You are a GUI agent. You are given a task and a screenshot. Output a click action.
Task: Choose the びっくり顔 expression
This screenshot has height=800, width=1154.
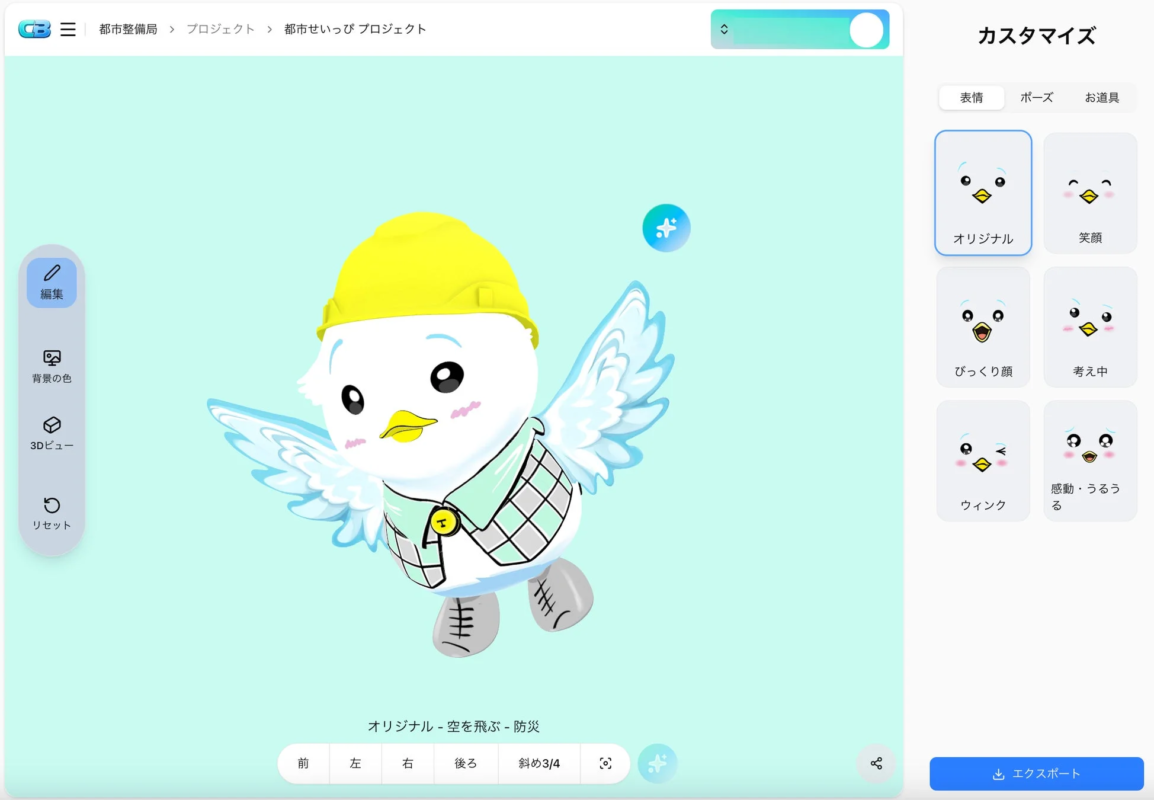(x=982, y=326)
